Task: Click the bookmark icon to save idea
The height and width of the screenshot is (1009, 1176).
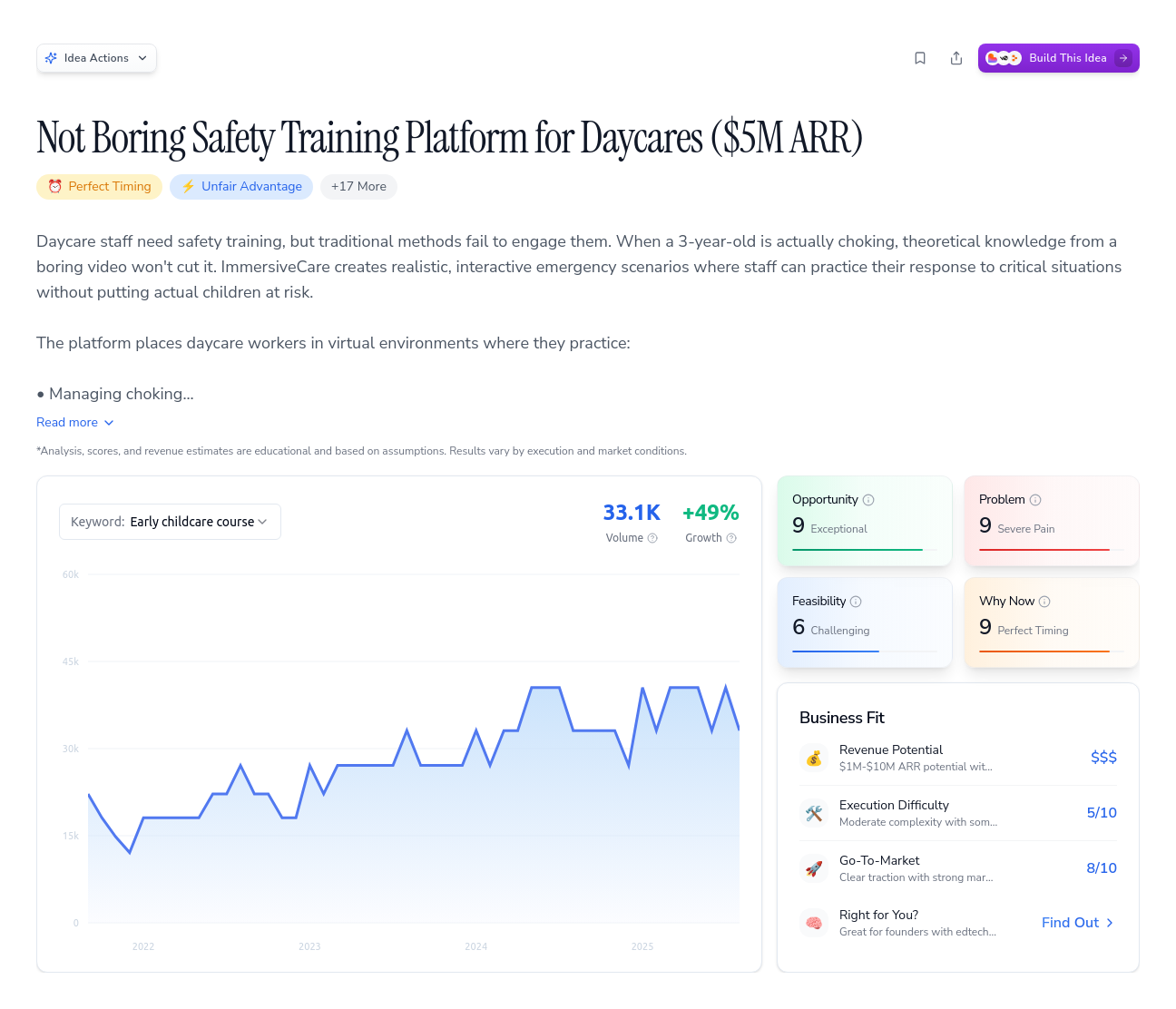Action: coord(920,58)
